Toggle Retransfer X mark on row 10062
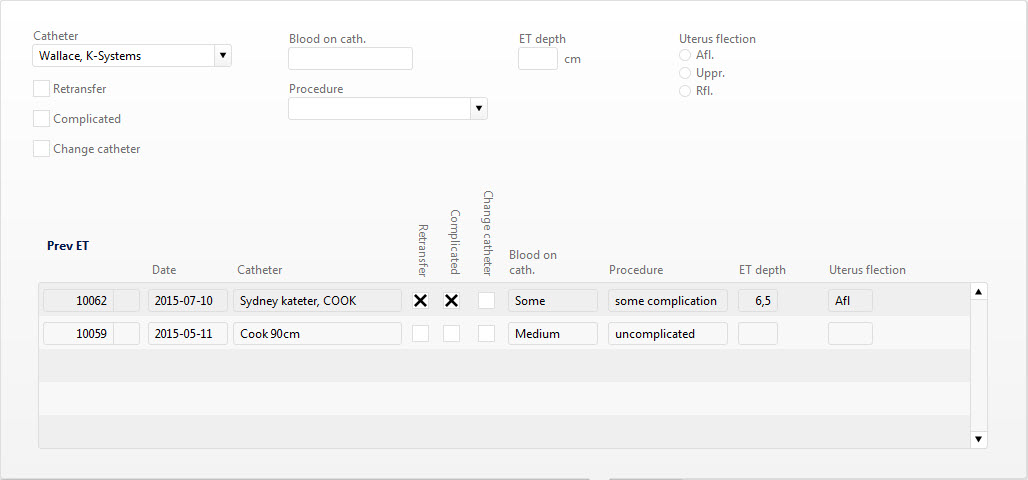This screenshot has height=480, width=1028. [x=420, y=301]
